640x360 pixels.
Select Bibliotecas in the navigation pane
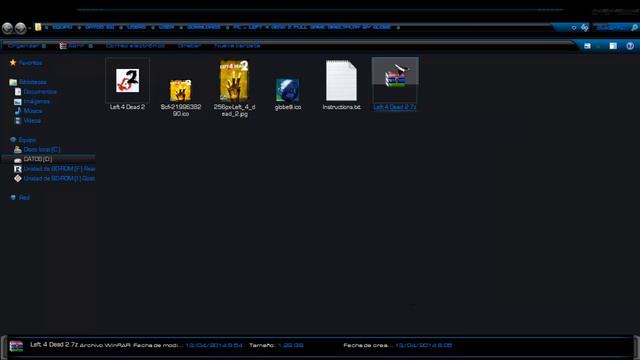coord(33,82)
